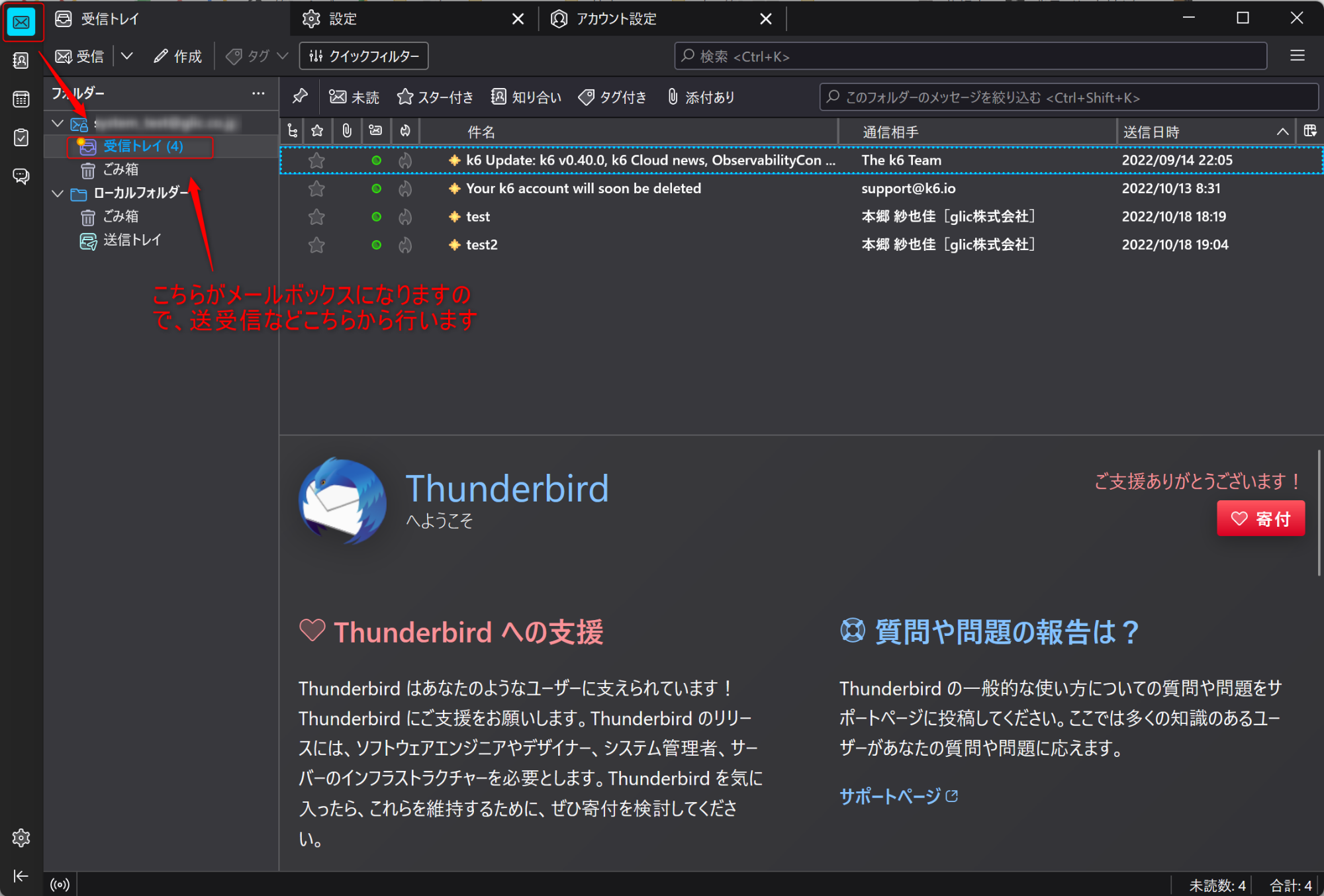
Task: Open the Get Messages dropdown arrow
Action: tap(127, 56)
